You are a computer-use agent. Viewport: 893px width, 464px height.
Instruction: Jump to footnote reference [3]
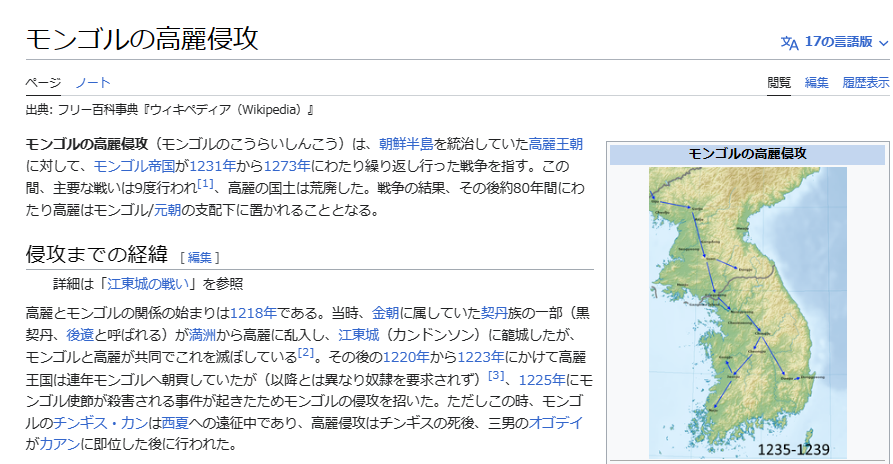(496, 376)
